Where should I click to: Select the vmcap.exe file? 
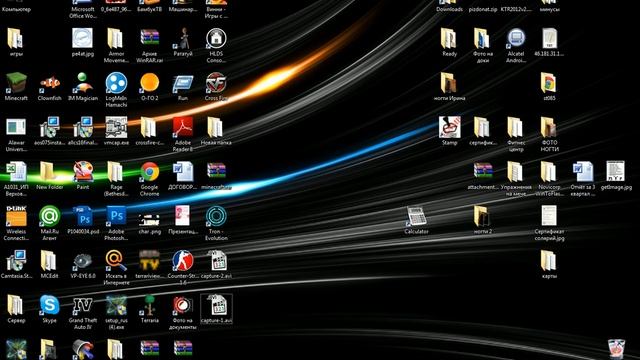point(116,127)
